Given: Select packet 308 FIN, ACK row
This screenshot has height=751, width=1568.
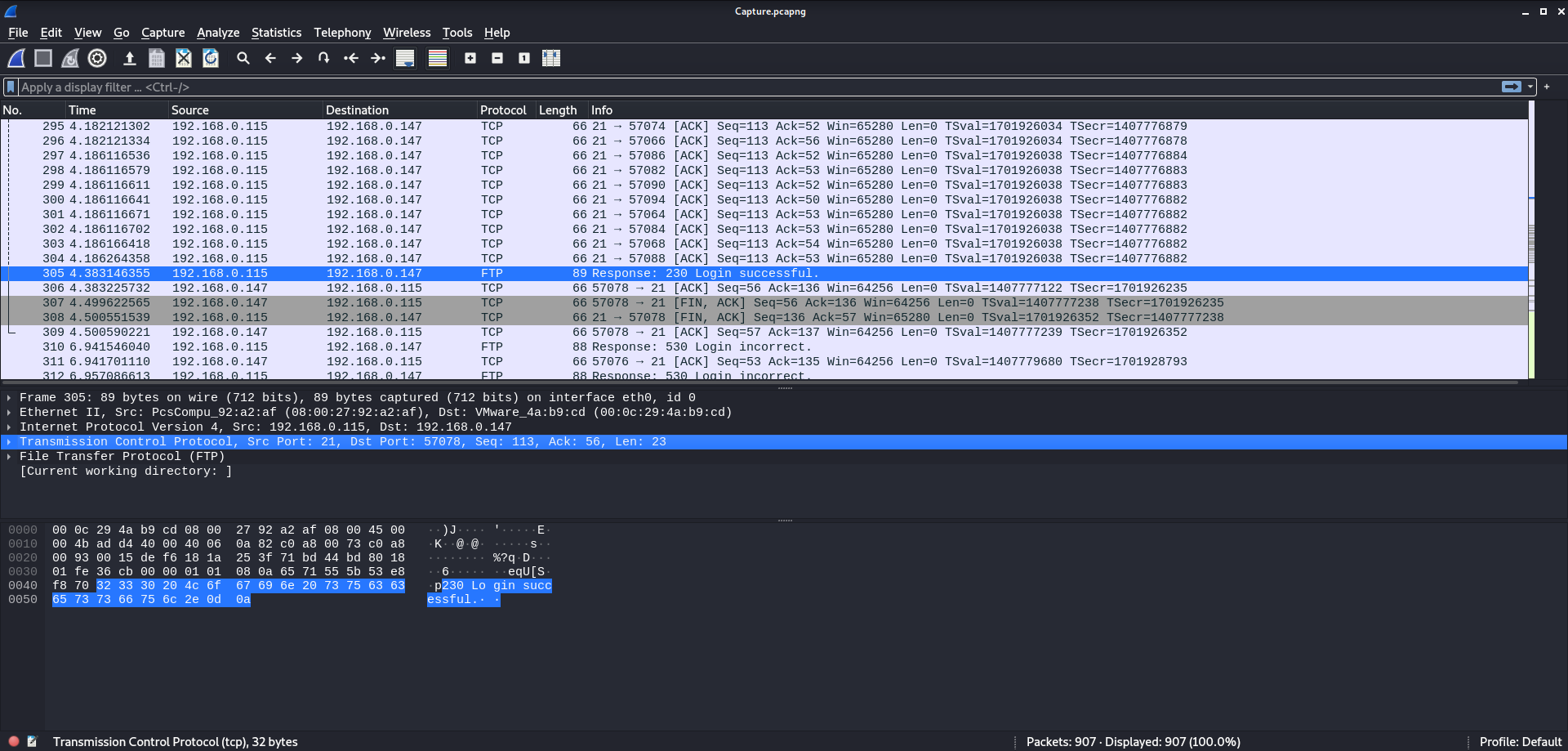Looking at the screenshot, I should click(764, 317).
